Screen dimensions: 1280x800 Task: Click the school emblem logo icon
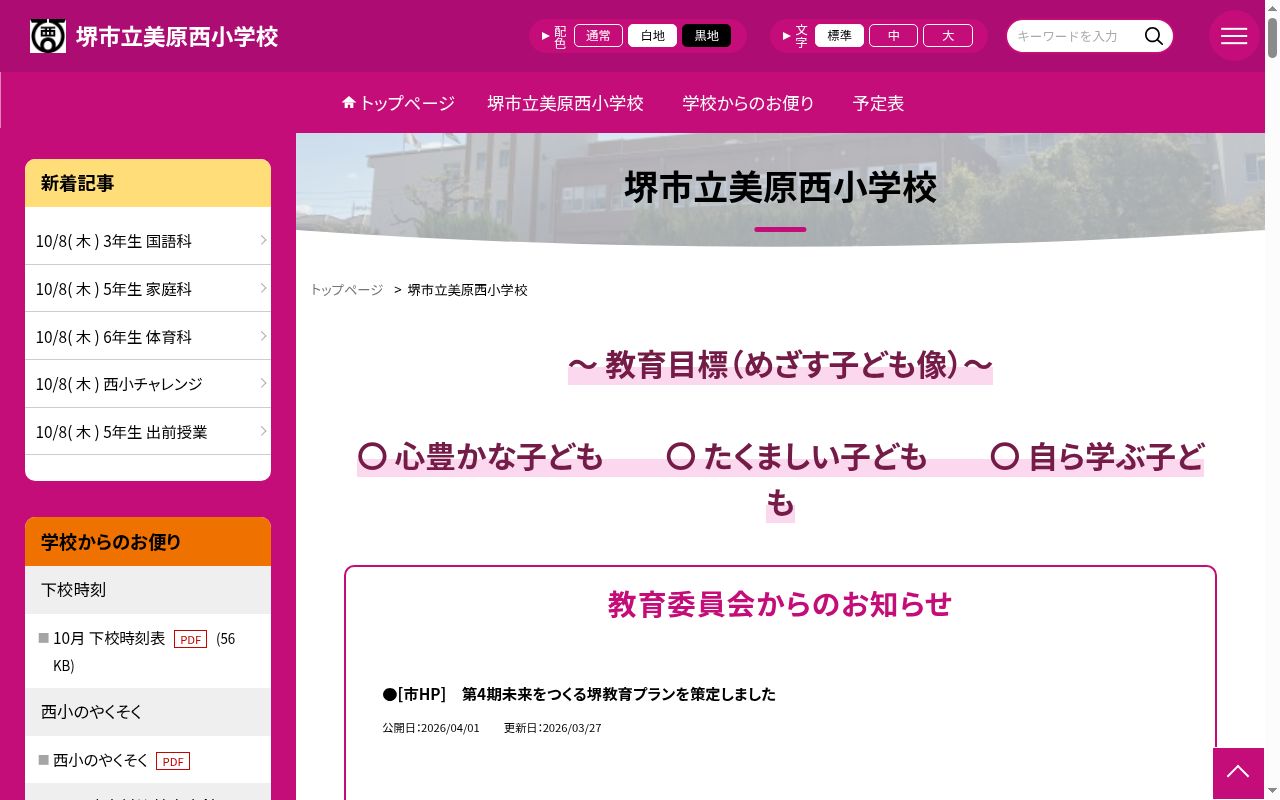[48, 36]
